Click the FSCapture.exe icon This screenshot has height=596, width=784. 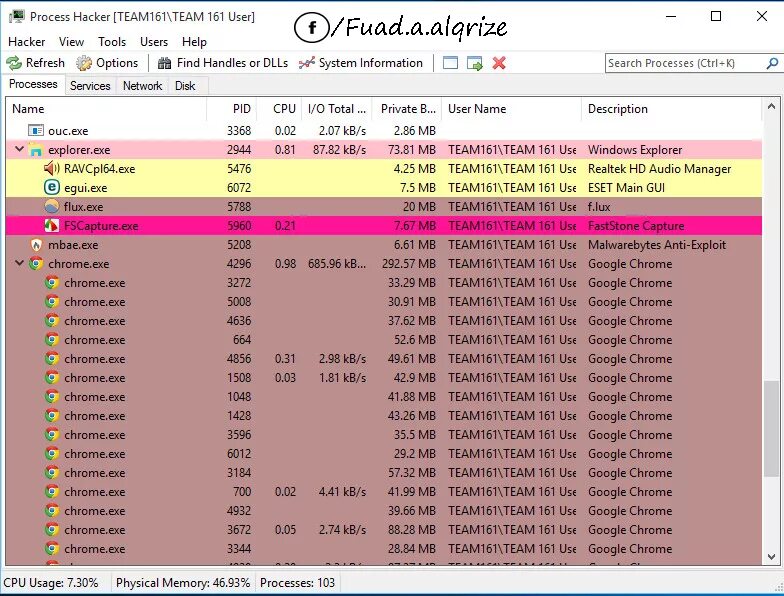[52, 226]
